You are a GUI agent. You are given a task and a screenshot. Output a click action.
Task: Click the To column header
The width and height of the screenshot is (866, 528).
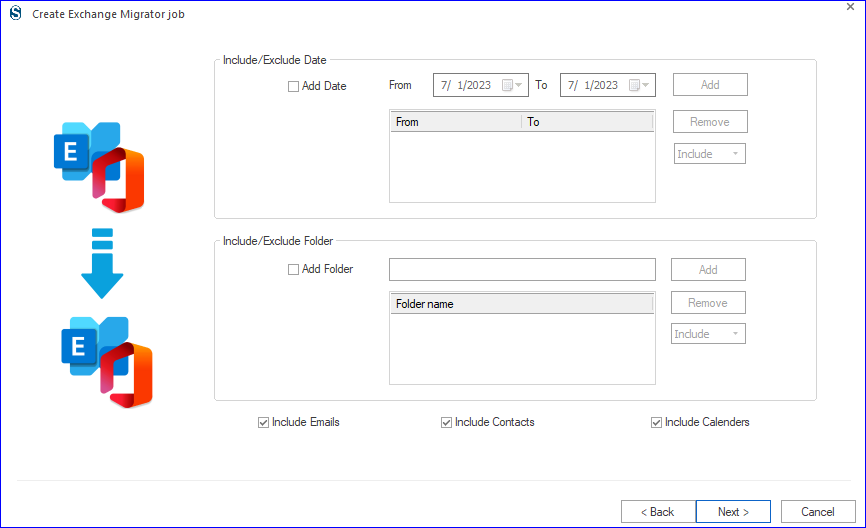point(587,122)
